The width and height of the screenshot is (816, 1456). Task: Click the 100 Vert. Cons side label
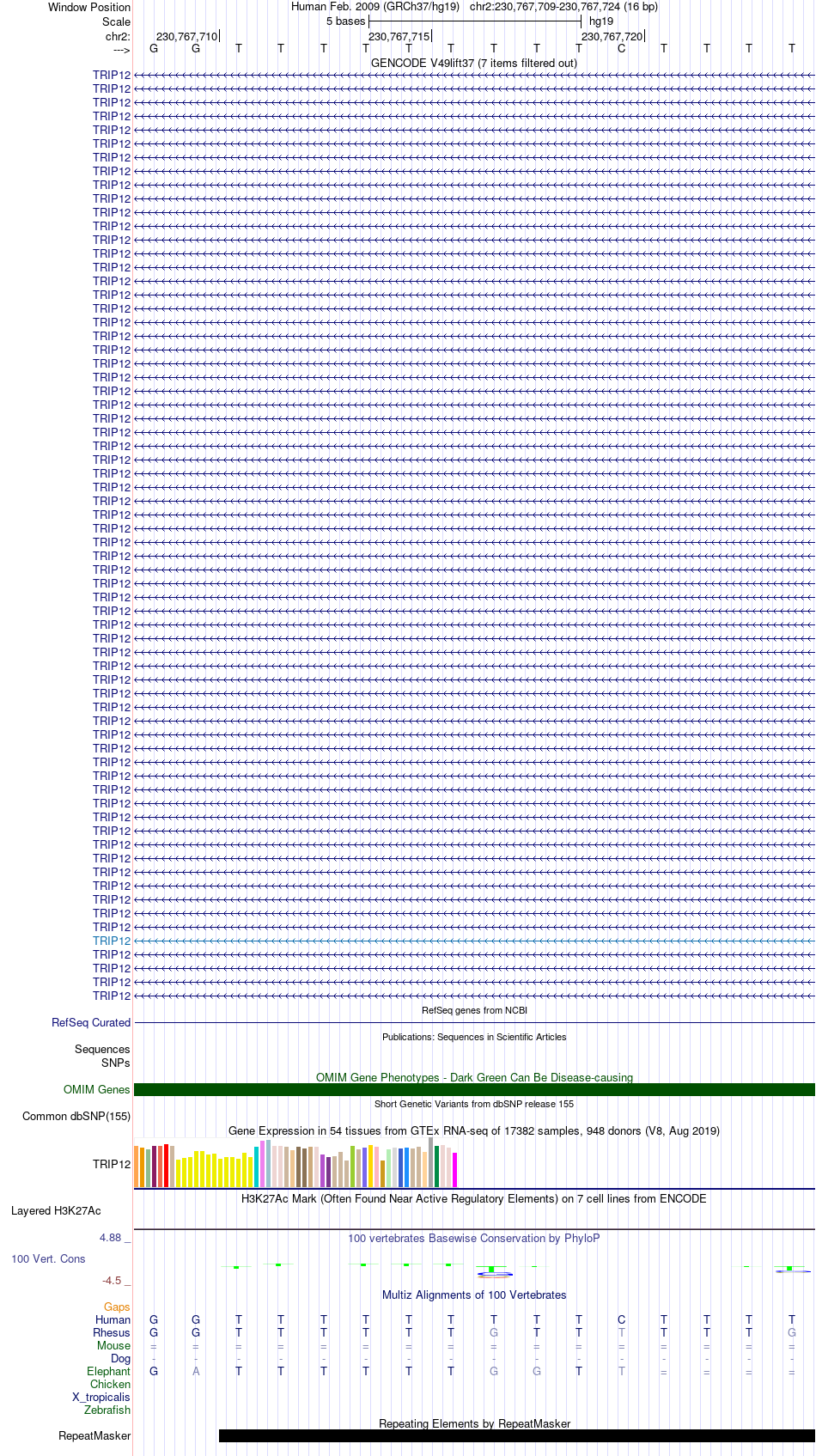point(48,1258)
